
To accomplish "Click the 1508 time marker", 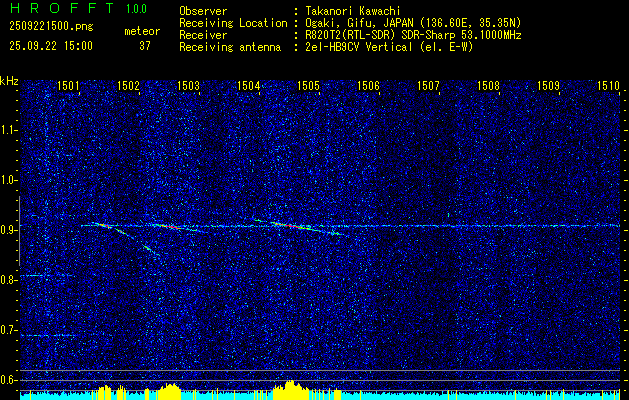I will point(488,85).
